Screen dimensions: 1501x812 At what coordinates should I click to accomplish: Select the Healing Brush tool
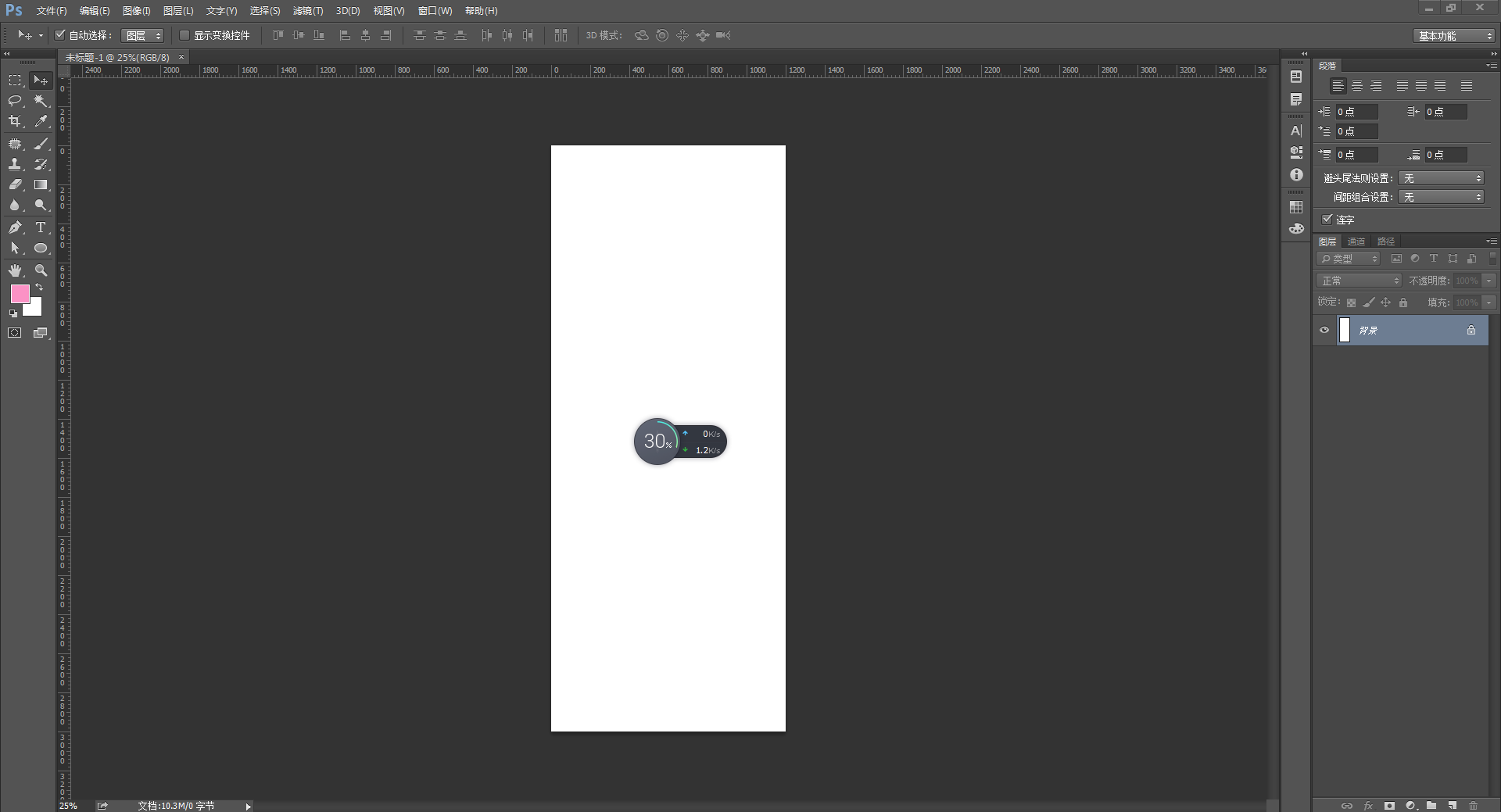(15, 144)
